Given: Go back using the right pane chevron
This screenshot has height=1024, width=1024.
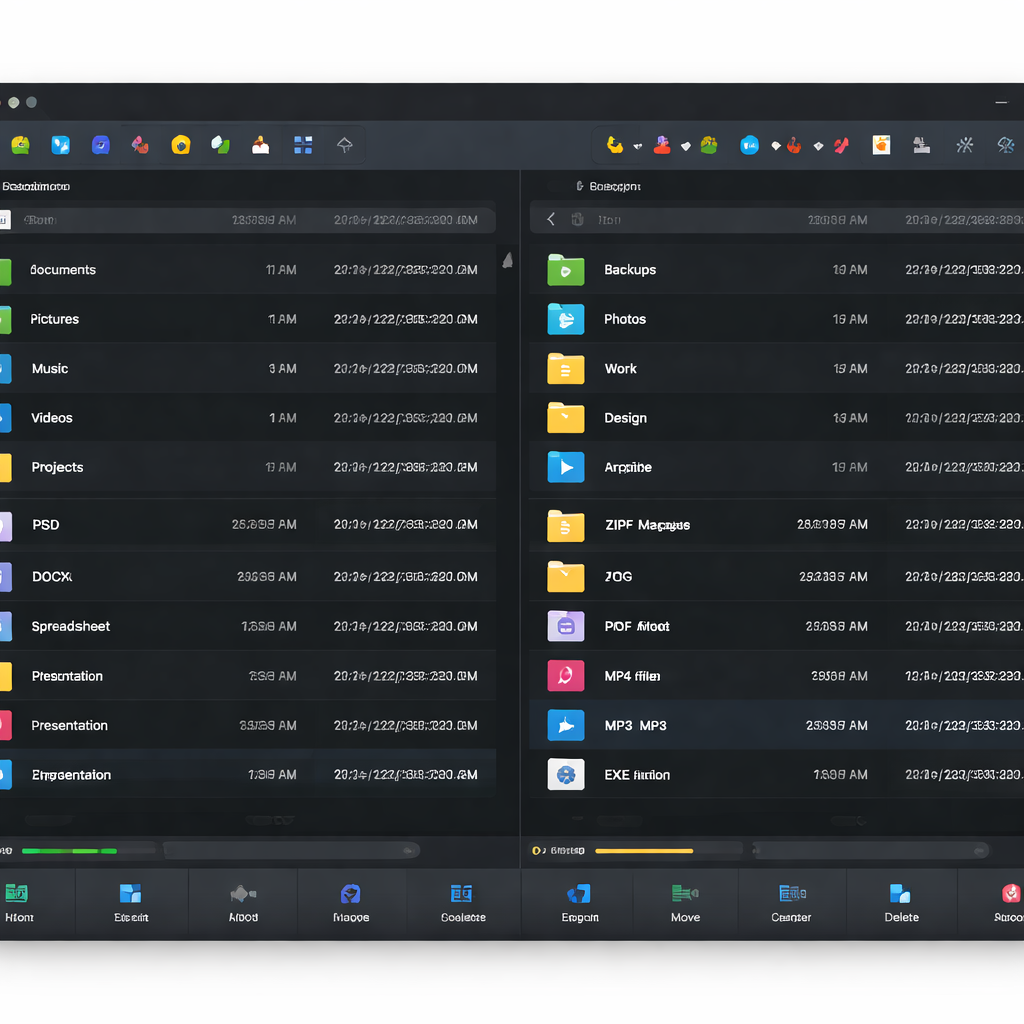Looking at the screenshot, I should [551, 220].
